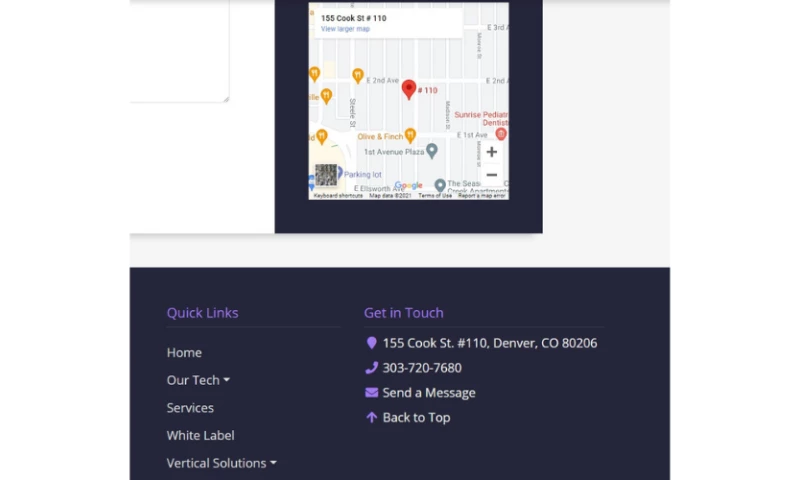Viewport: 800px width, 480px height.
Task: Open the satellite view thumbnail on map
Action: coord(326,175)
